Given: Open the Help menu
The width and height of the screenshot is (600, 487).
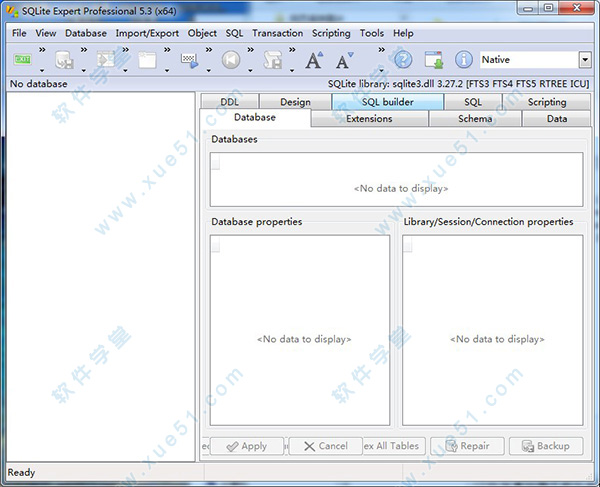Looking at the screenshot, I should point(403,33).
